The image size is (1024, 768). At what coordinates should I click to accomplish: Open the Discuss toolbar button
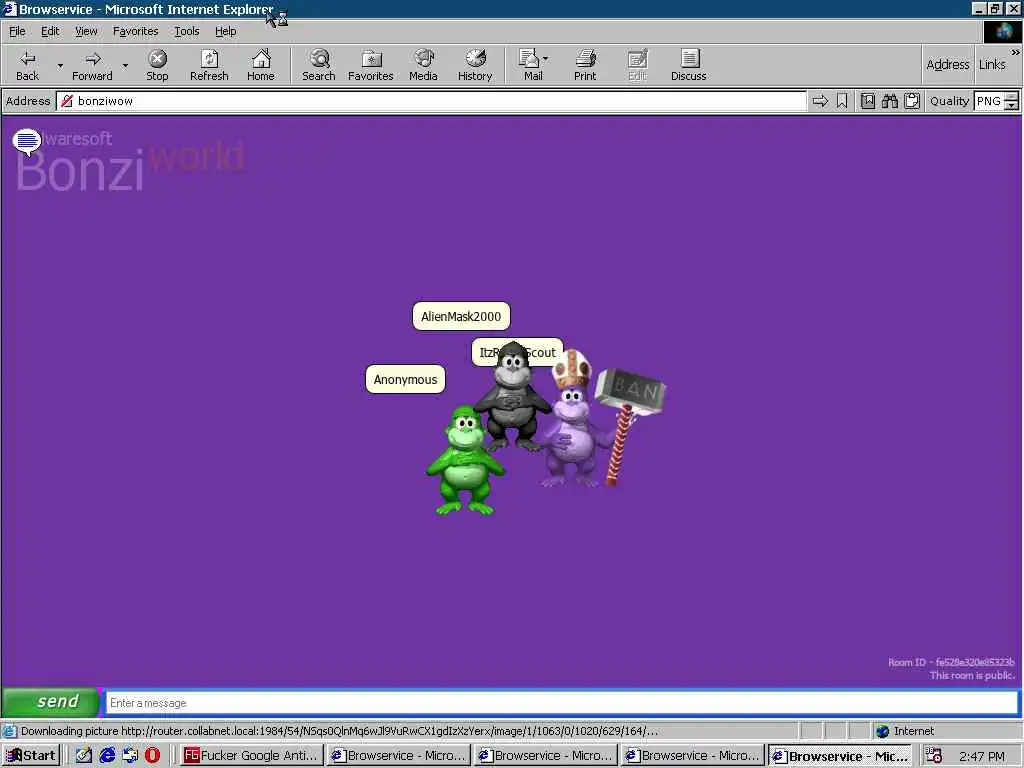[688, 65]
